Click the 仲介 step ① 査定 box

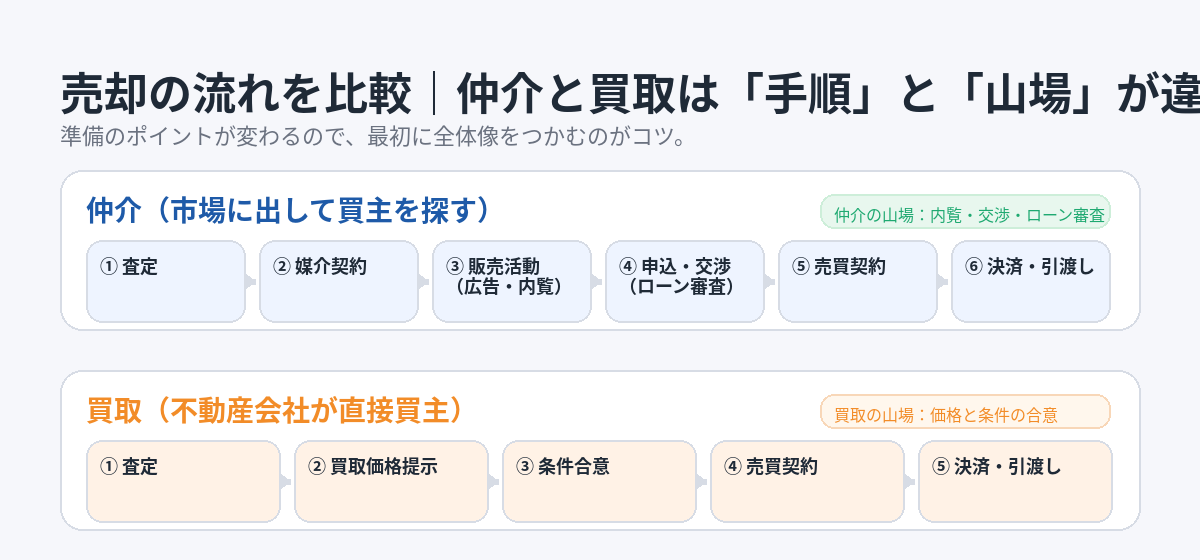click(166, 281)
